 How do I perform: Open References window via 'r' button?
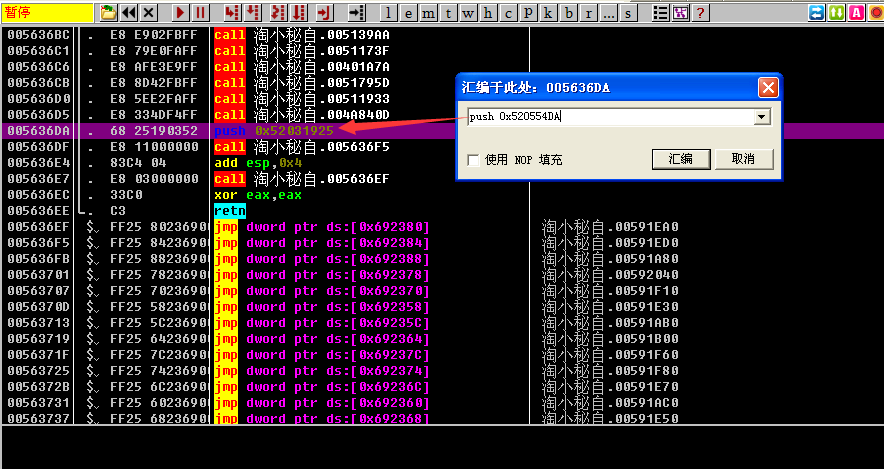click(588, 13)
